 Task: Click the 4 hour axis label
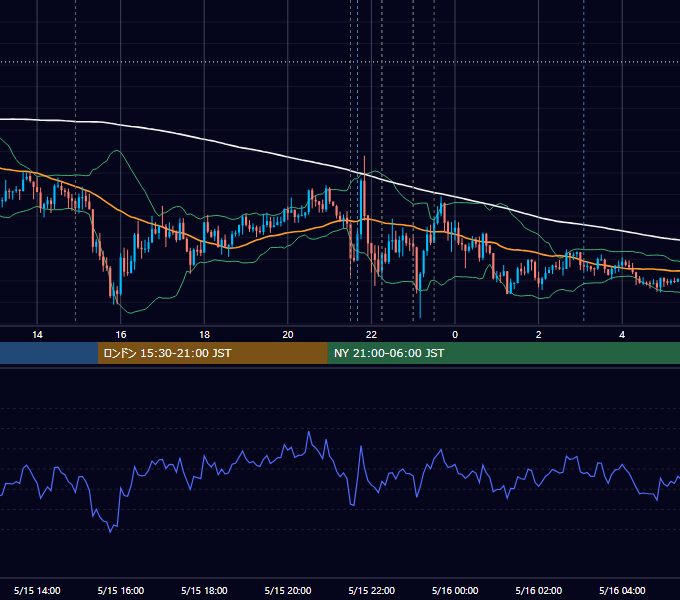point(622,335)
